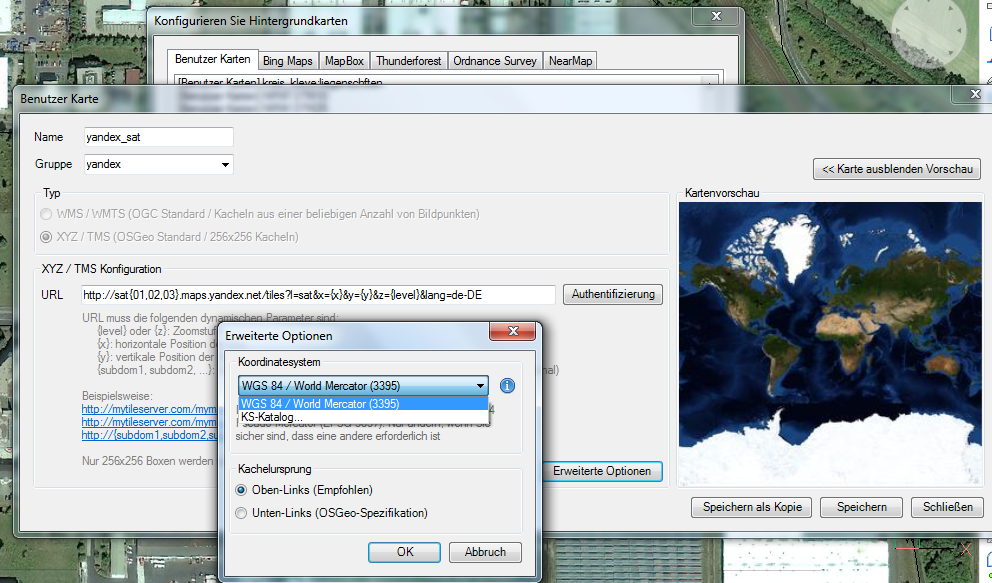This screenshot has height=583, width=992.
Task: Click Speichern als Kopie
Action: click(751, 507)
